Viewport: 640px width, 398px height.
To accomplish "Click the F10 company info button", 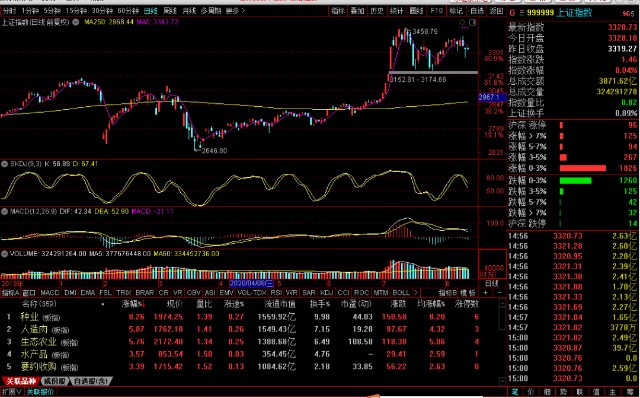I will click(x=436, y=11).
